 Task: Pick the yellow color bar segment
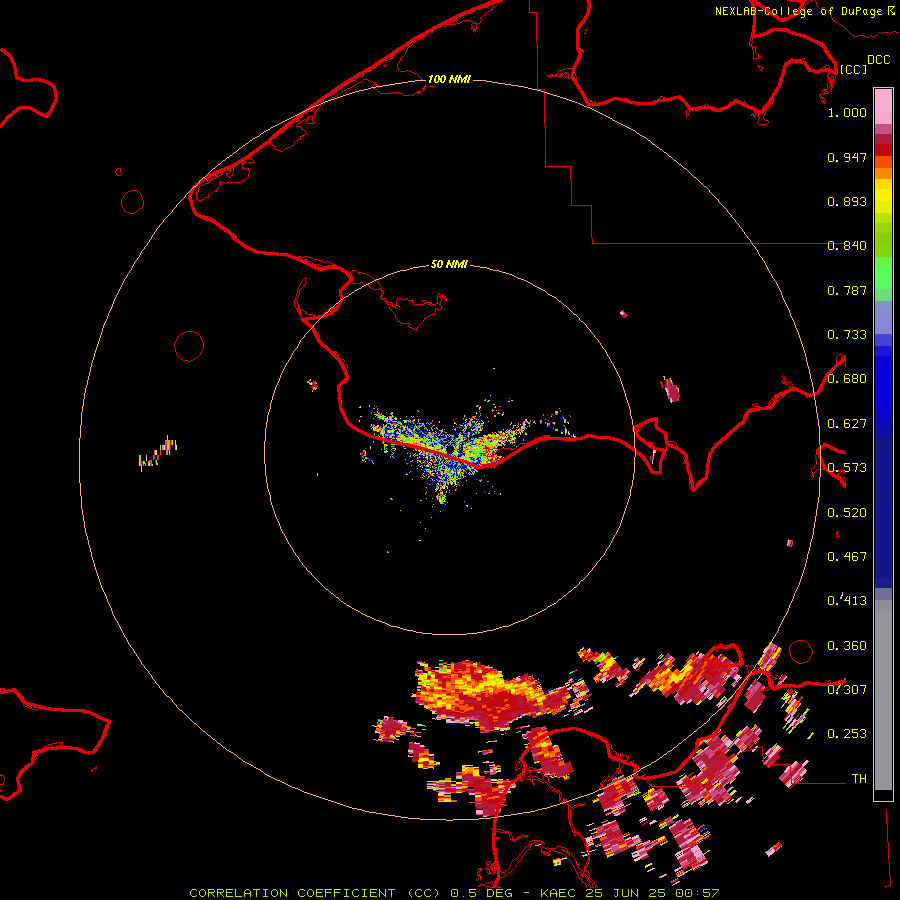tap(883, 197)
